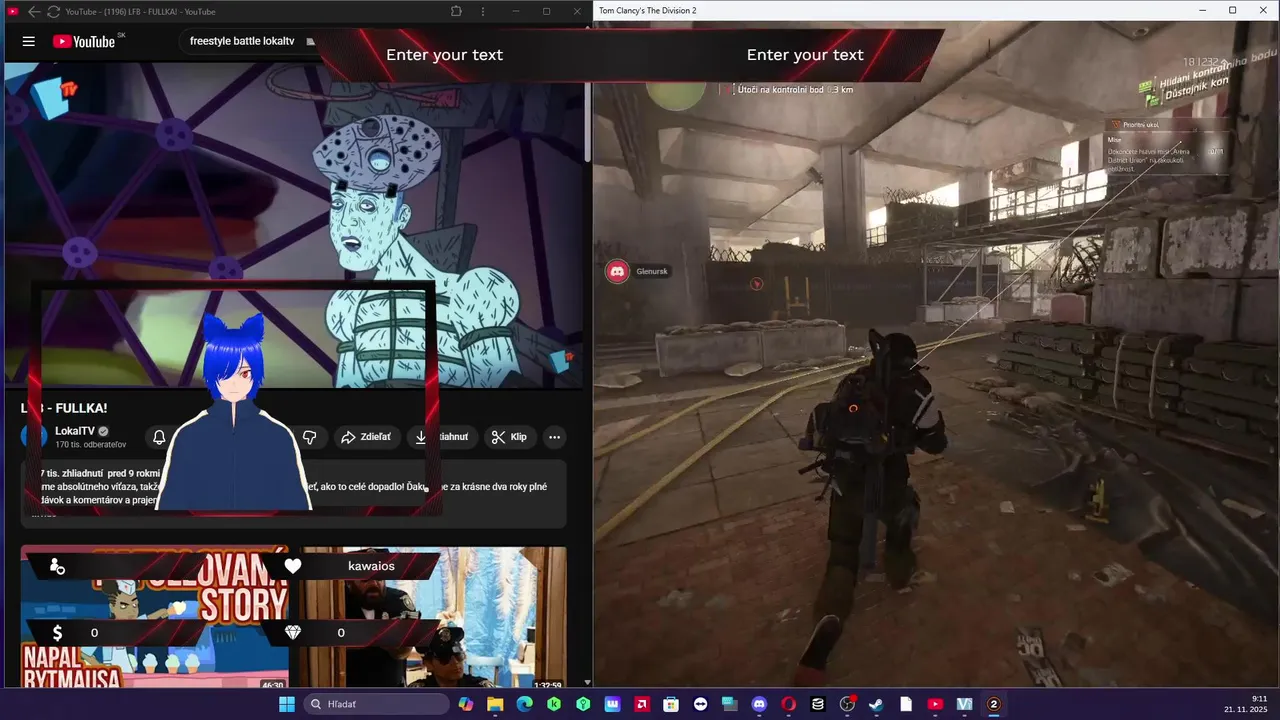Viewport: 1280px width, 720px height.
Task: Open the YouTube hamburger guide menu
Action: coord(28,41)
